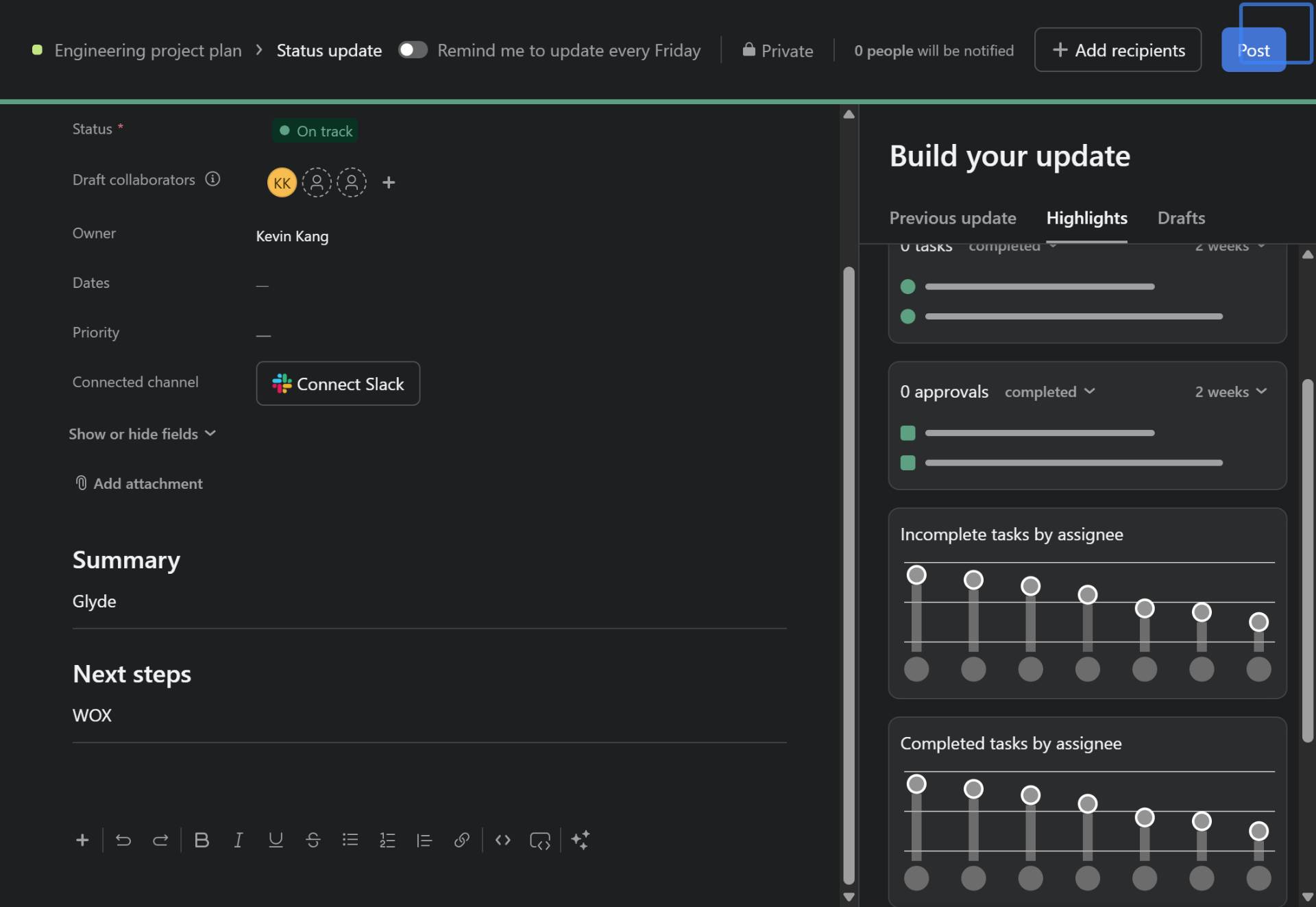
Task: Click the Highlights panel scrollbar thumb
Action: (x=1307, y=560)
